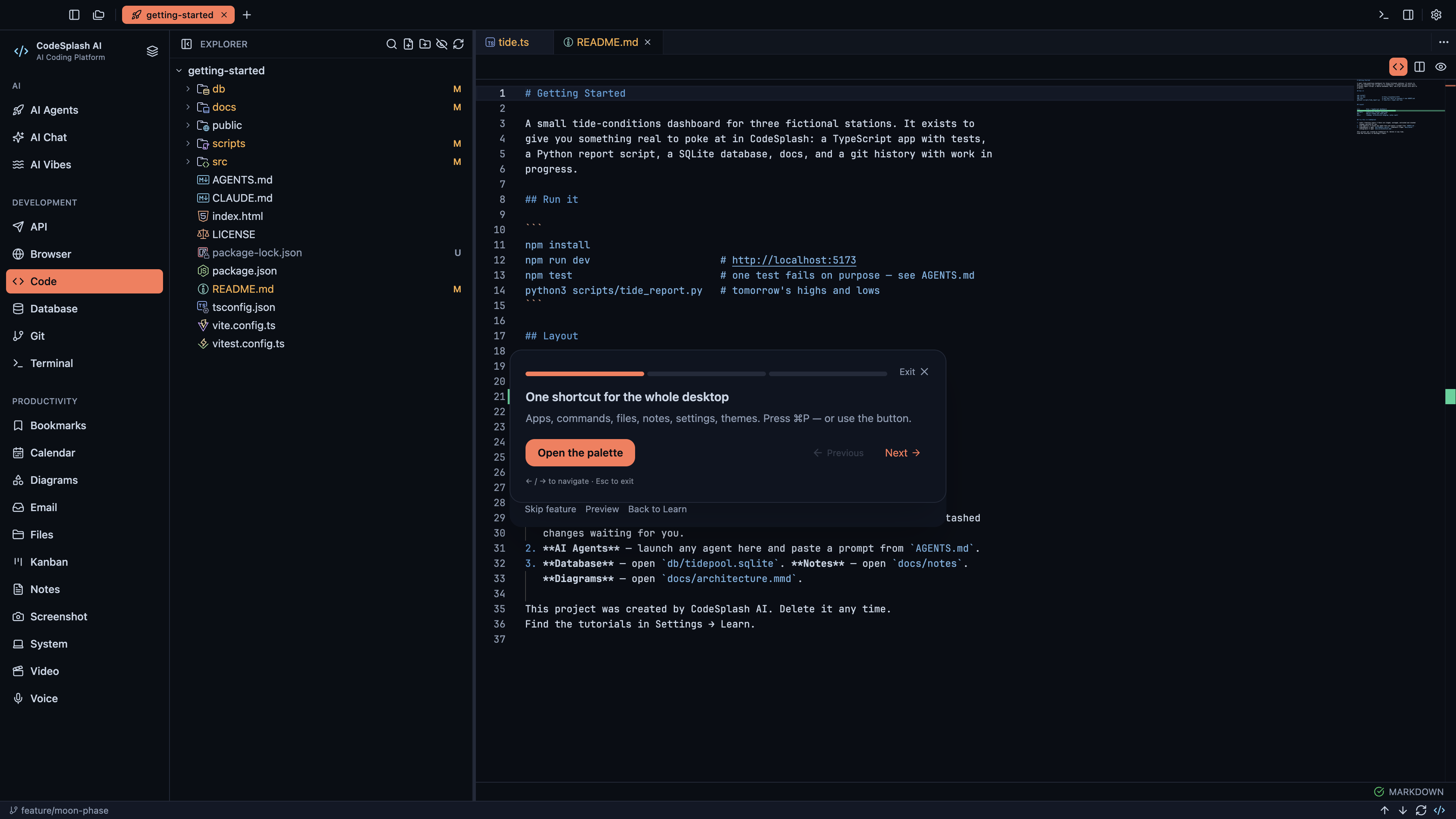Switch to the preview eye view
The height and width of the screenshot is (819, 1456).
point(1441,67)
